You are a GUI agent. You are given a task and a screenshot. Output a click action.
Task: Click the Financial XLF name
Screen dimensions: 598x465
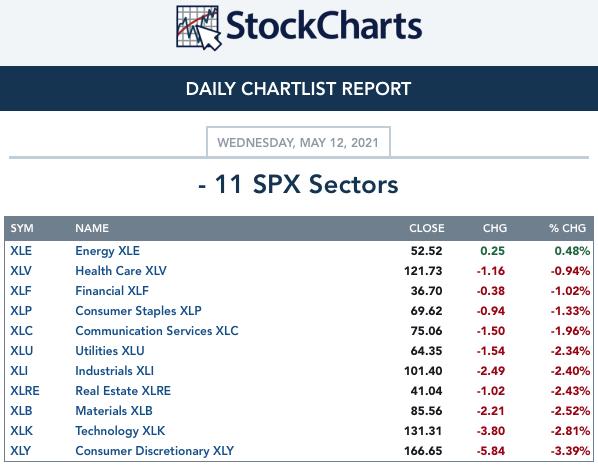click(112, 291)
